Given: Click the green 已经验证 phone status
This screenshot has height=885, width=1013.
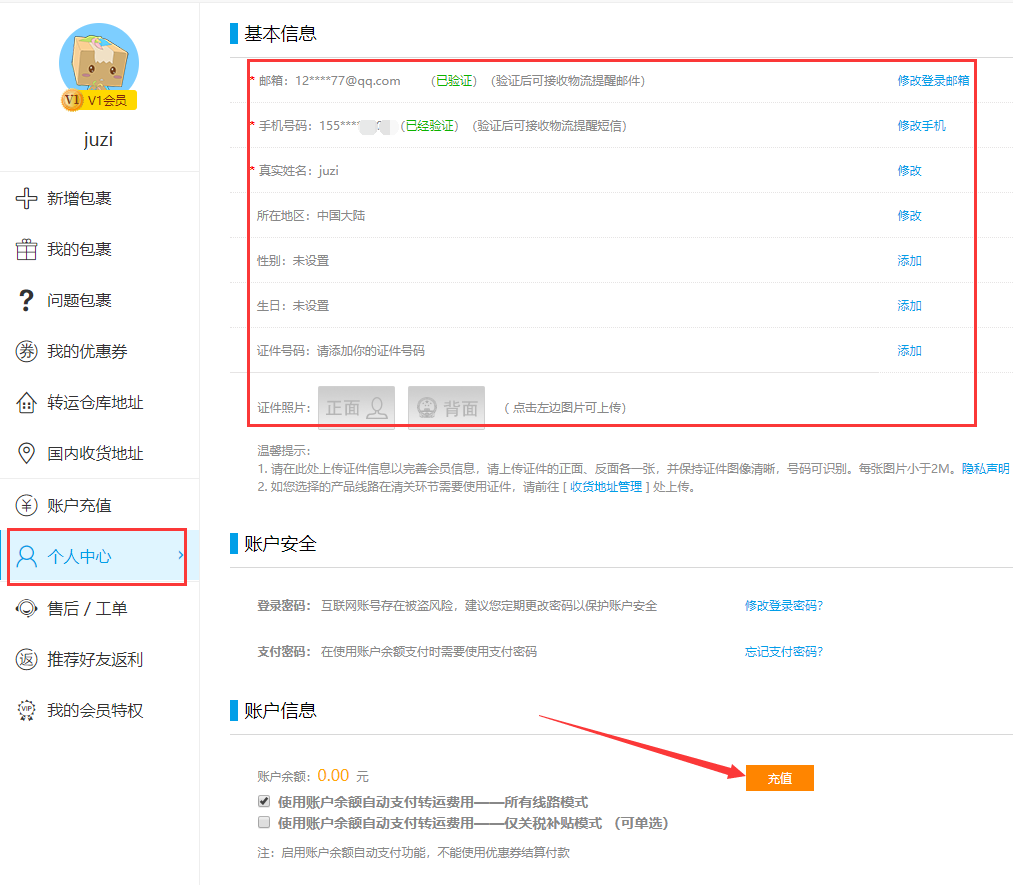Looking at the screenshot, I should [x=430, y=126].
